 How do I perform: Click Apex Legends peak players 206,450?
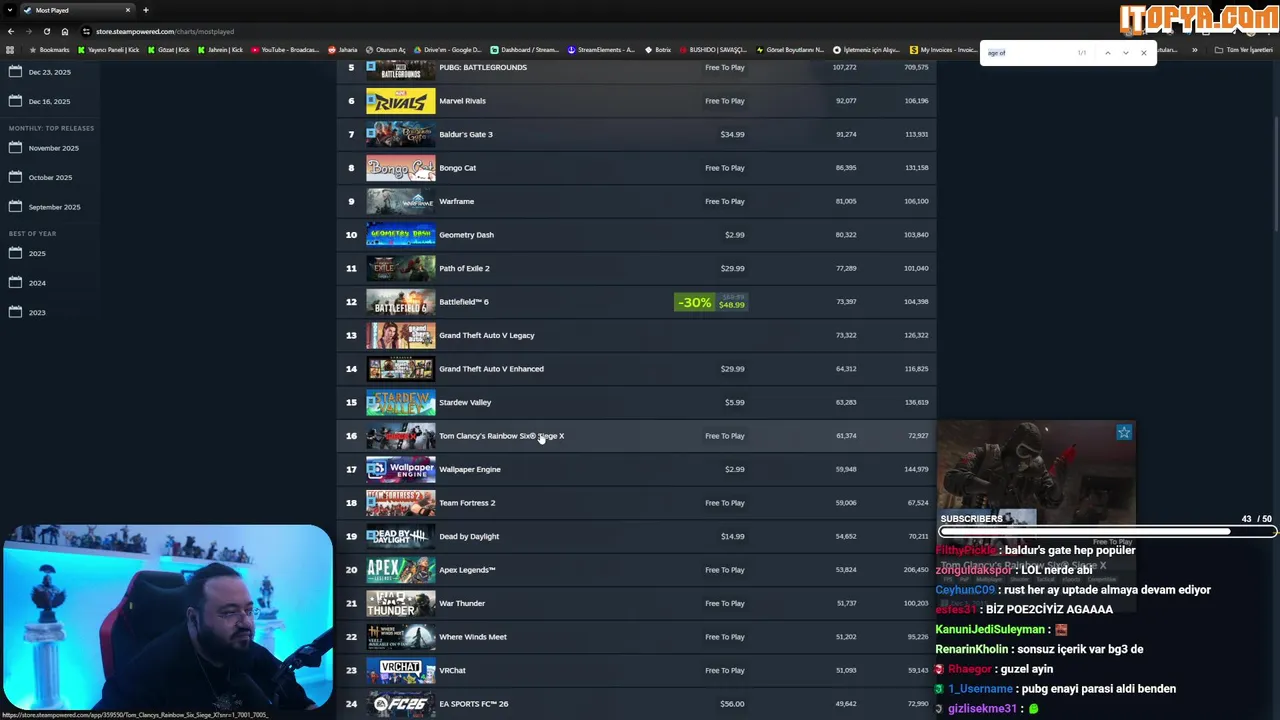coord(916,570)
